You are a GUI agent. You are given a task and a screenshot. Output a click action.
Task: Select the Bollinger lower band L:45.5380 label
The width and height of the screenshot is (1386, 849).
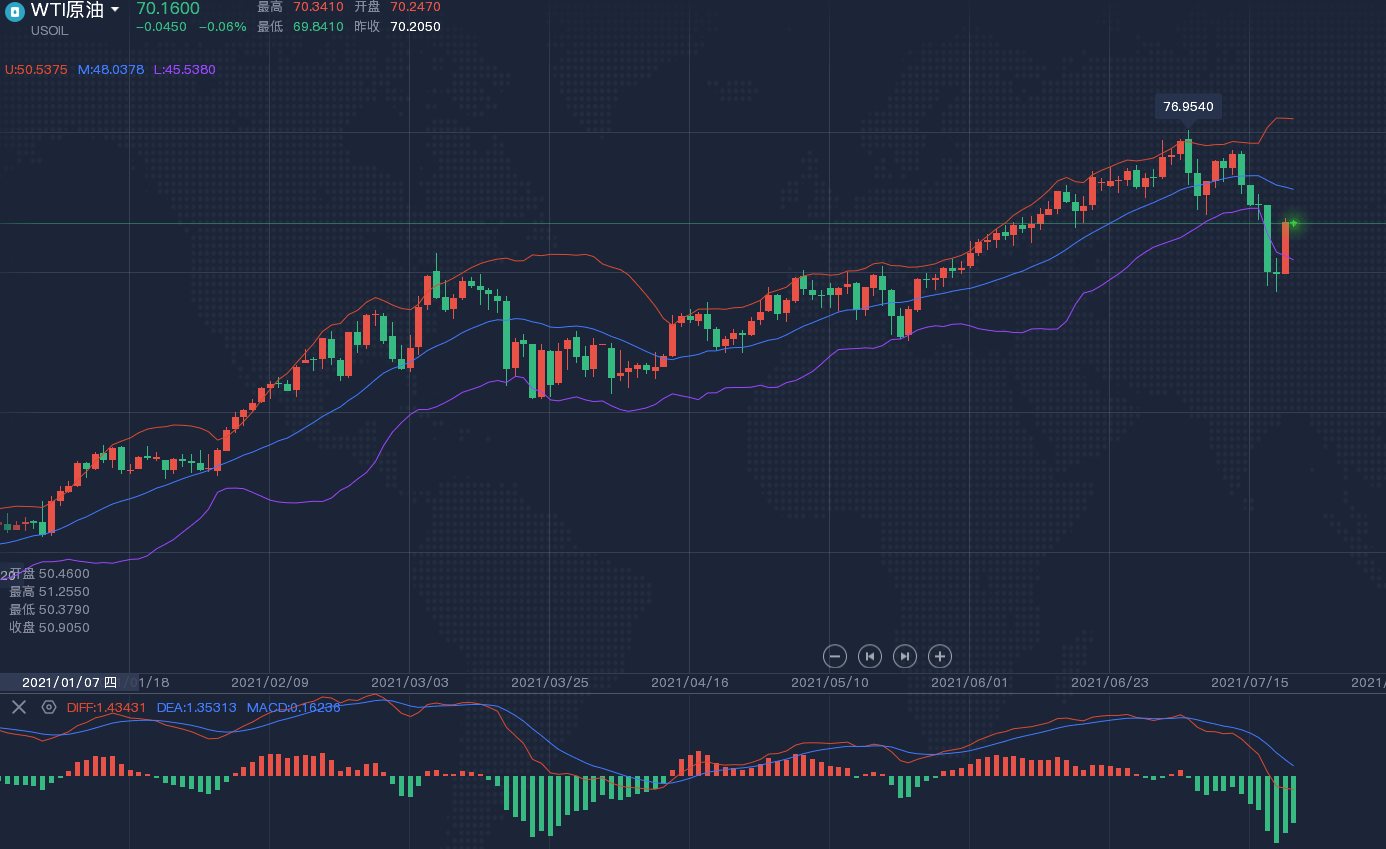pos(184,70)
